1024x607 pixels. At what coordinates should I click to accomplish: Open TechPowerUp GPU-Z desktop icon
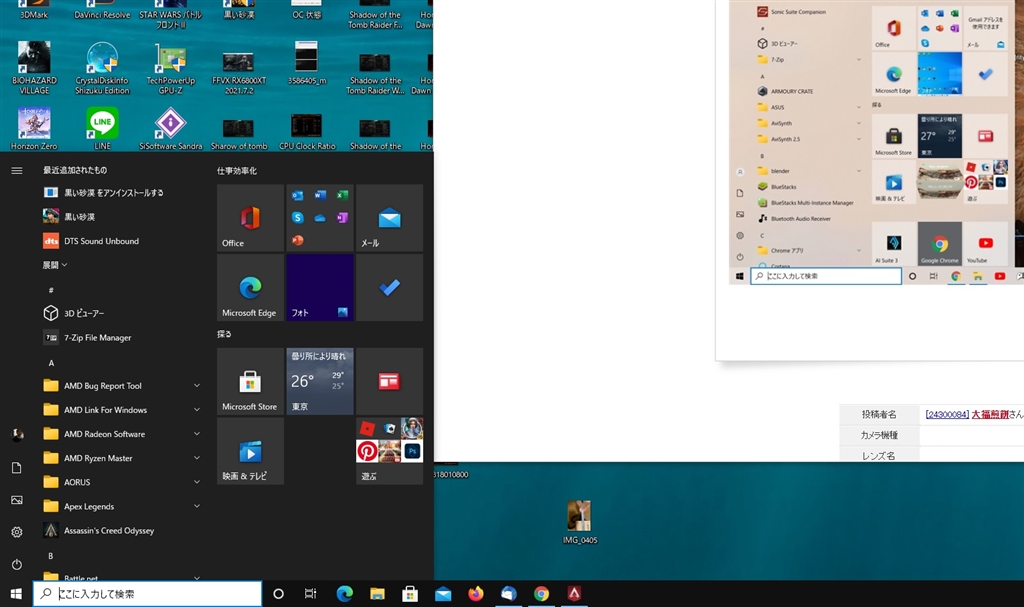coord(170,68)
